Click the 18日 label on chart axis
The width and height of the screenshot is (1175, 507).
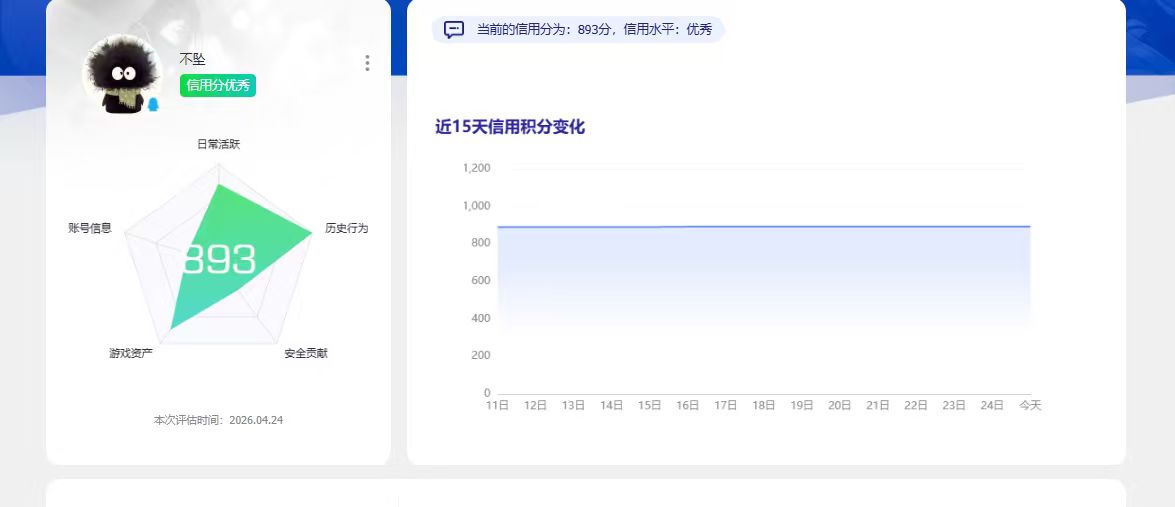coord(764,405)
